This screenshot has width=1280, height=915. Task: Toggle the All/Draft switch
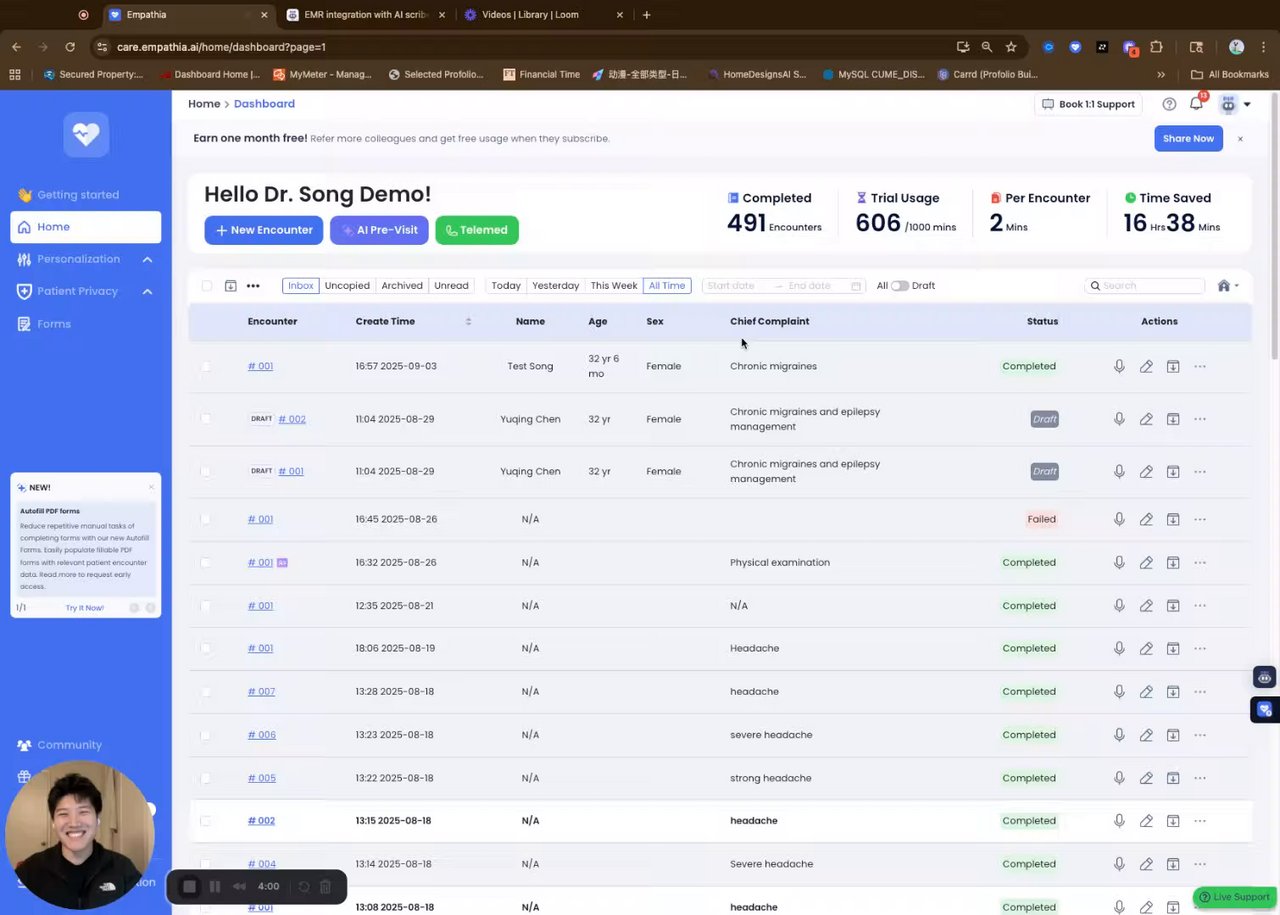coord(900,286)
